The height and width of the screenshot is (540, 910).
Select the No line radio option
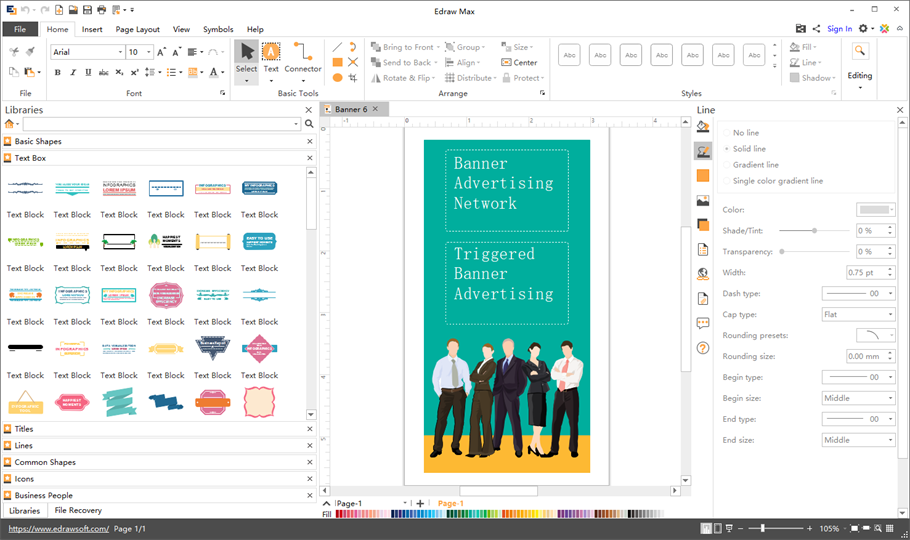tap(727, 133)
